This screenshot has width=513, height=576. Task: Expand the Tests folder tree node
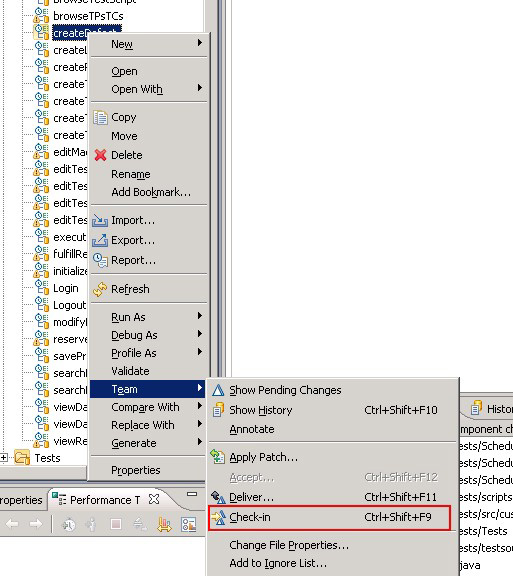(x=4, y=458)
